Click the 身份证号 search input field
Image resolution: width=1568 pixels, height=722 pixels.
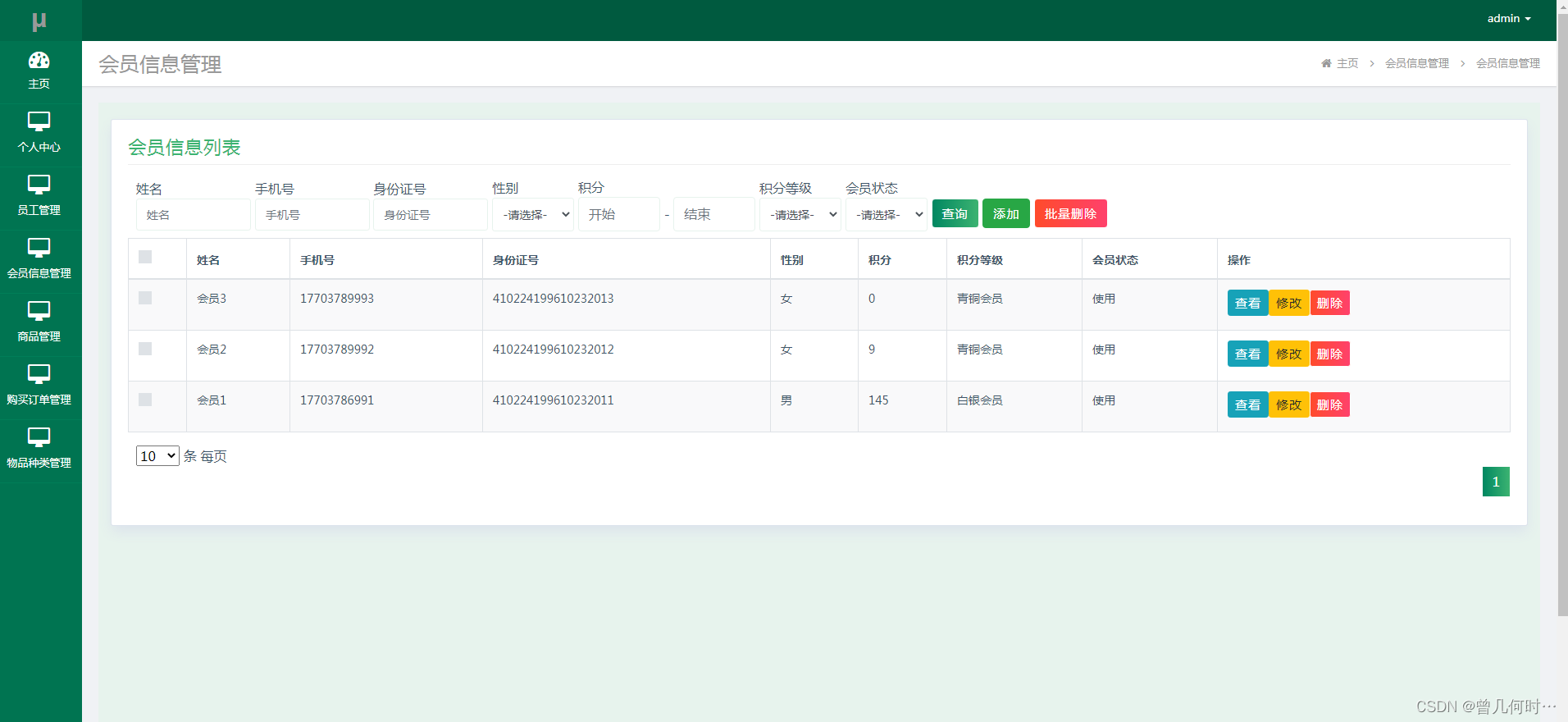(x=431, y=215)
